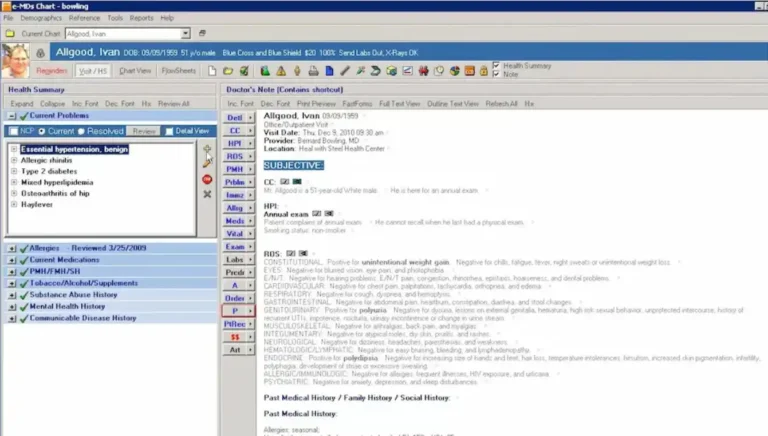This screenshot has height=436, width=768.
Task: Click the red $$ billing button
Action: [x=235, y=337]
